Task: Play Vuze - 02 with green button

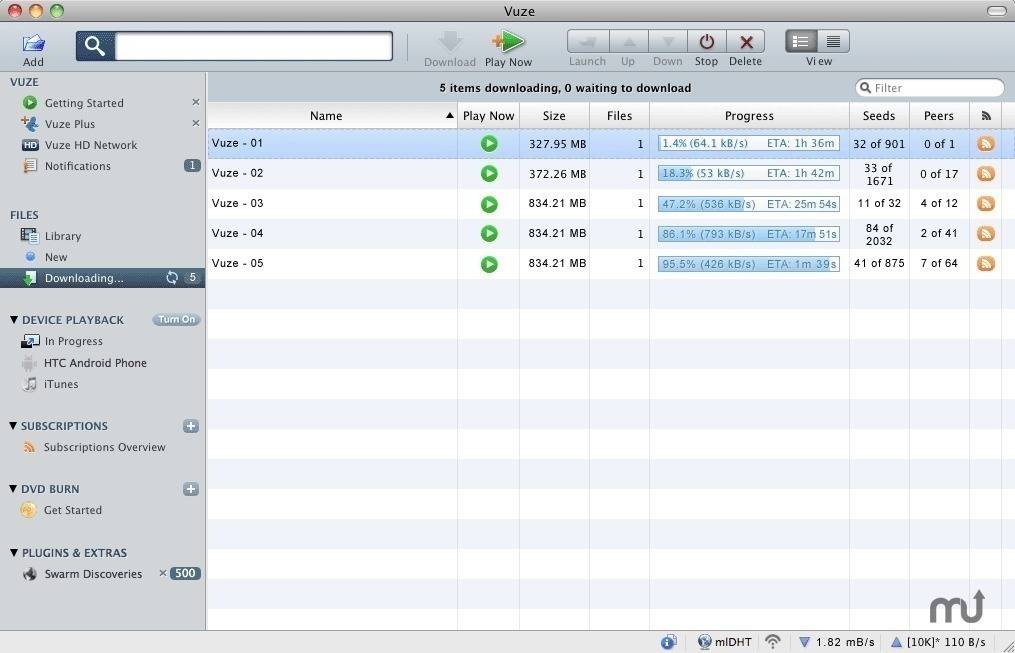Action: [x=489, y=173]
